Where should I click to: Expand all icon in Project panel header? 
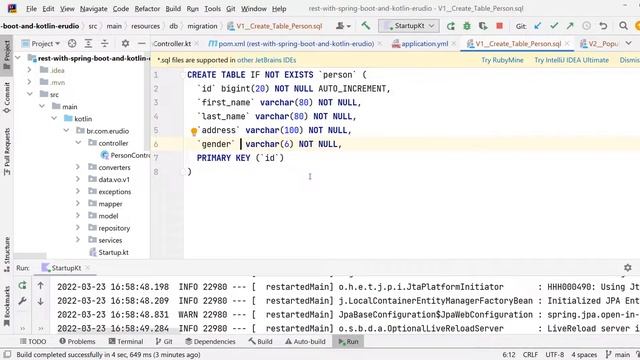[x=88, y=43]
